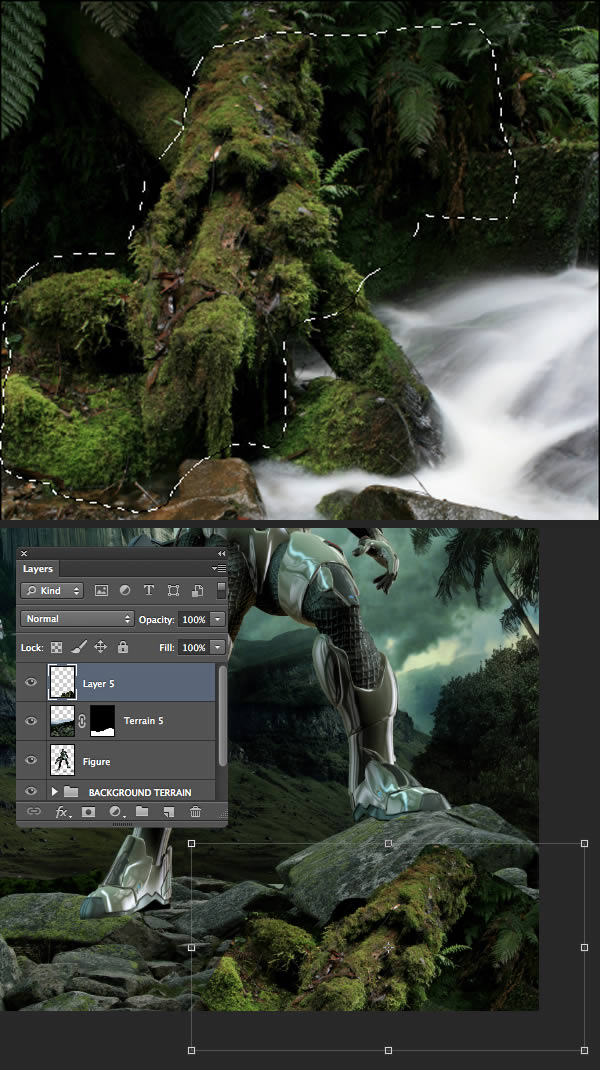Click the transform box bottom-left handle

pyautogui.click(x=191, y=1050)
